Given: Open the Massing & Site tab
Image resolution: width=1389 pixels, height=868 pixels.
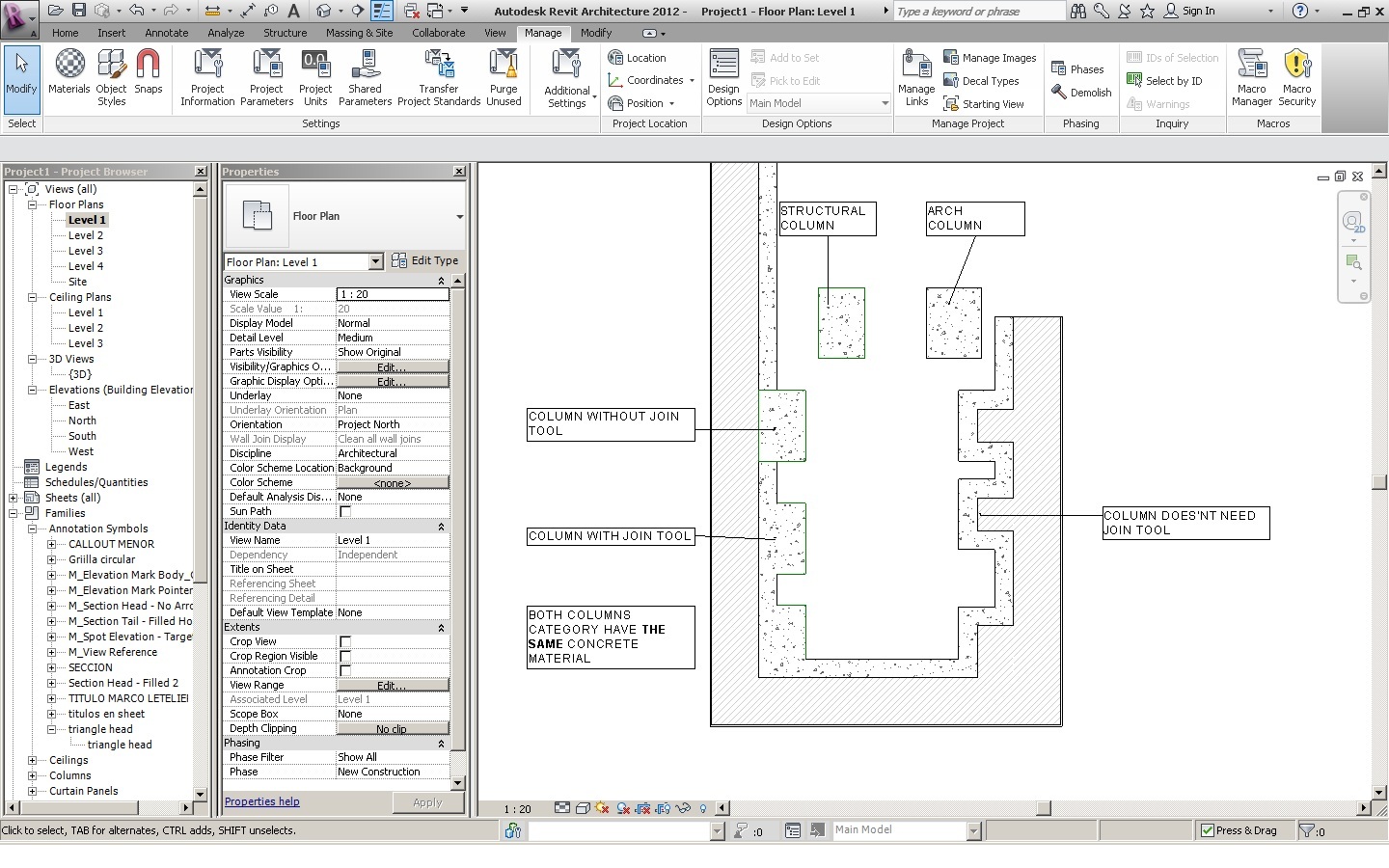Looking at the screenshot, I should coord(359,33).
